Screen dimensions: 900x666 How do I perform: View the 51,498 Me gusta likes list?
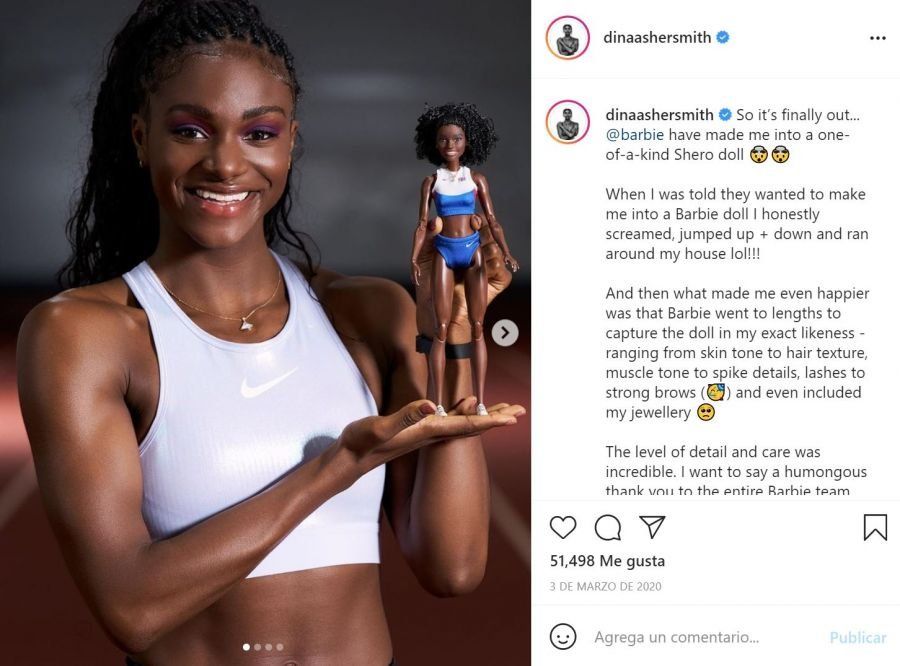click(x=607, y=561)
